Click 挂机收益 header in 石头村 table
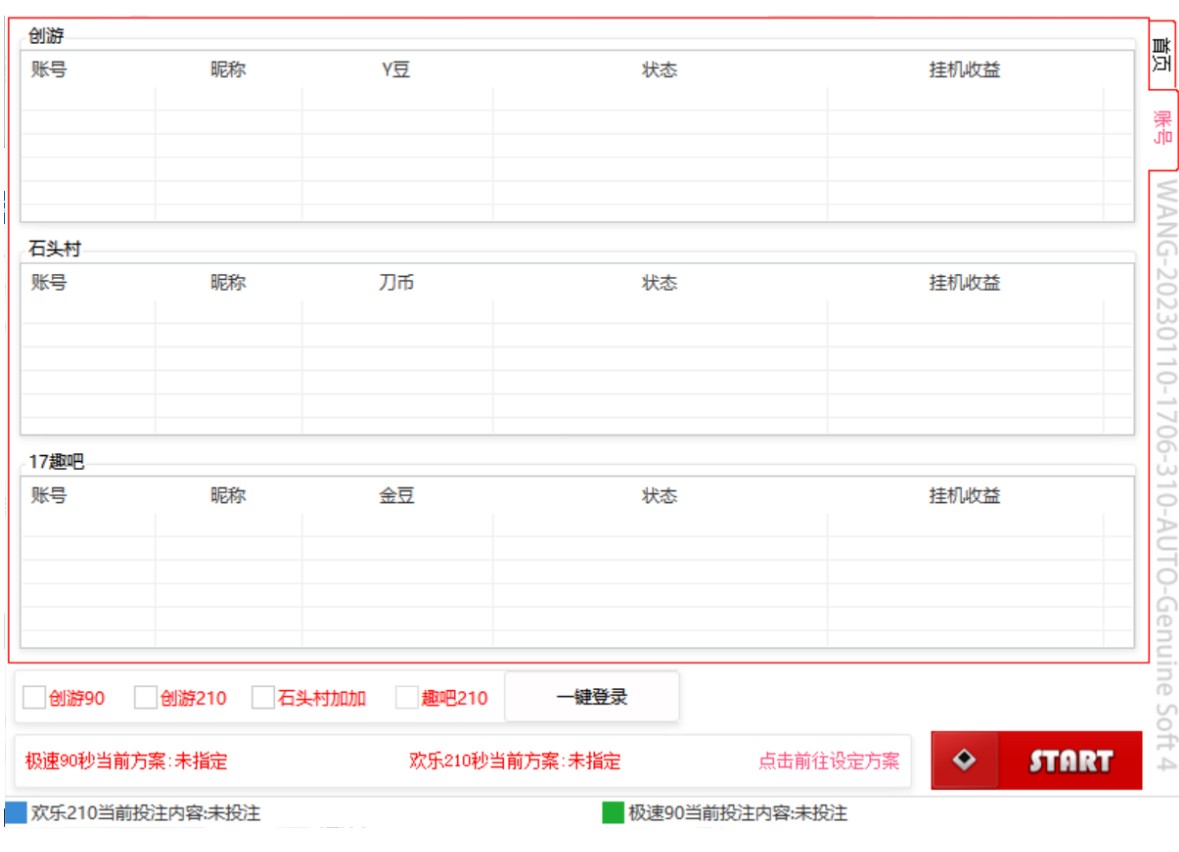Viewport: 1179px width, 852px height. pos(965,283)
